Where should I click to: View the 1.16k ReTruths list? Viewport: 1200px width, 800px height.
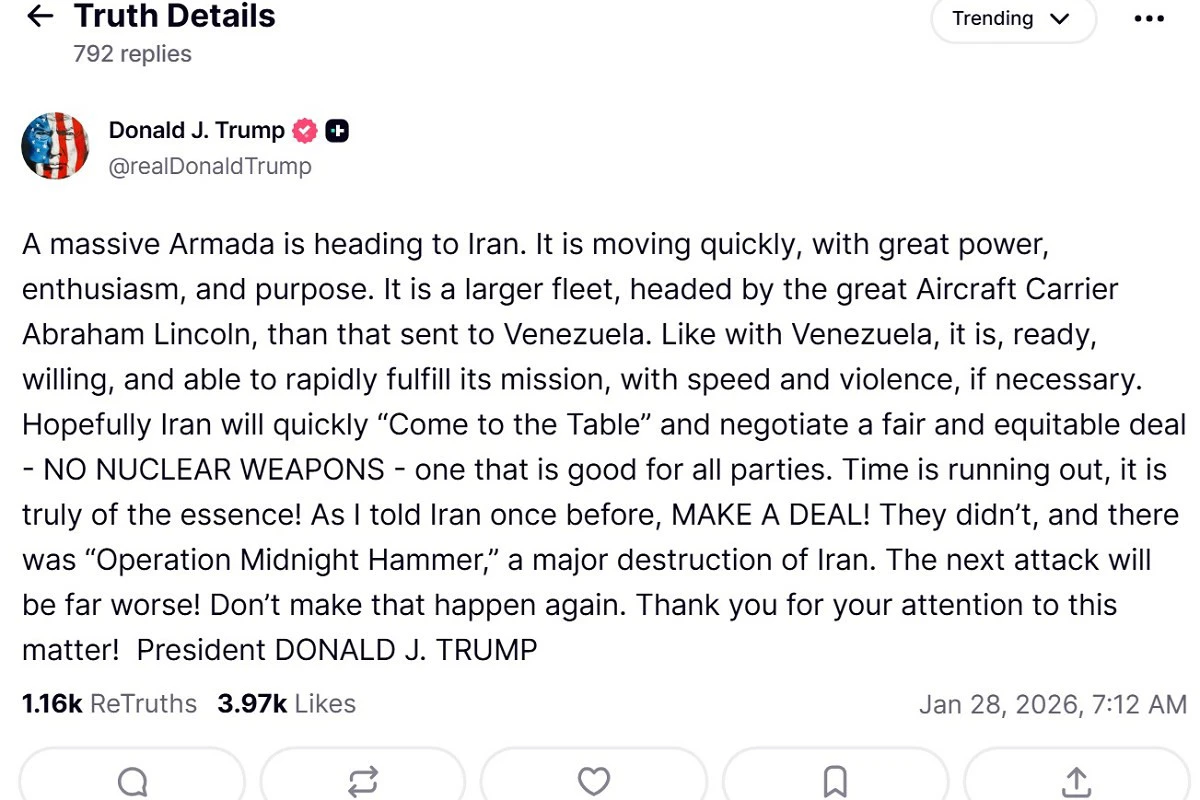(x=110, y=704)
